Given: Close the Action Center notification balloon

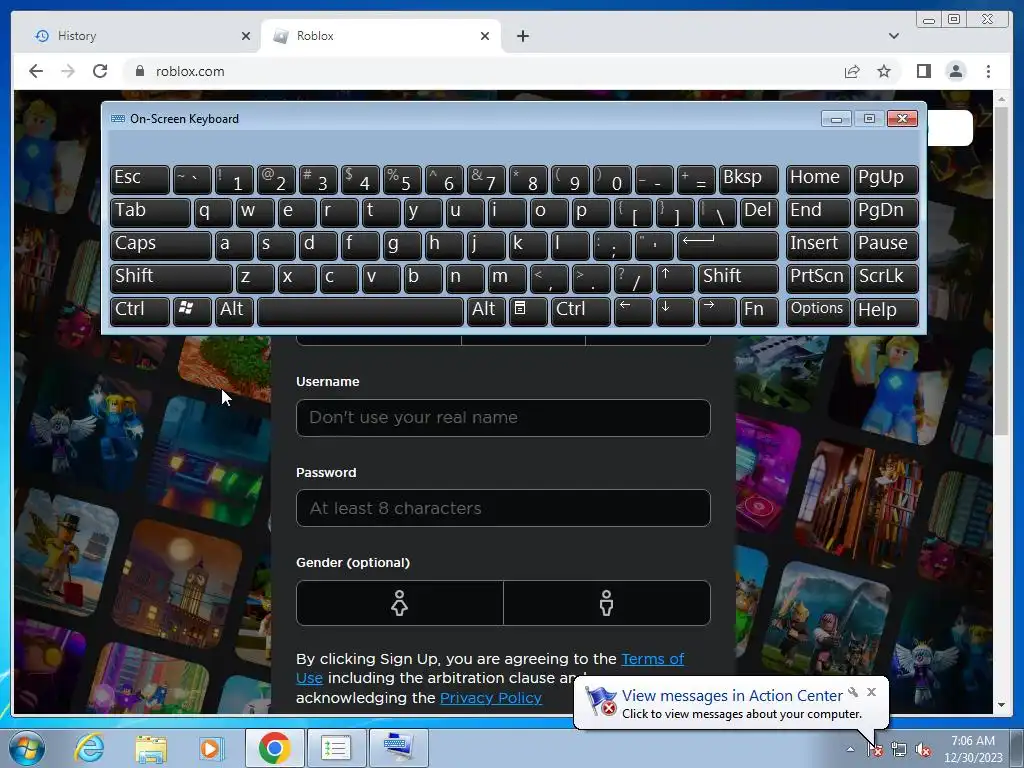Looking at the screenshot, I should click(871, 692).
